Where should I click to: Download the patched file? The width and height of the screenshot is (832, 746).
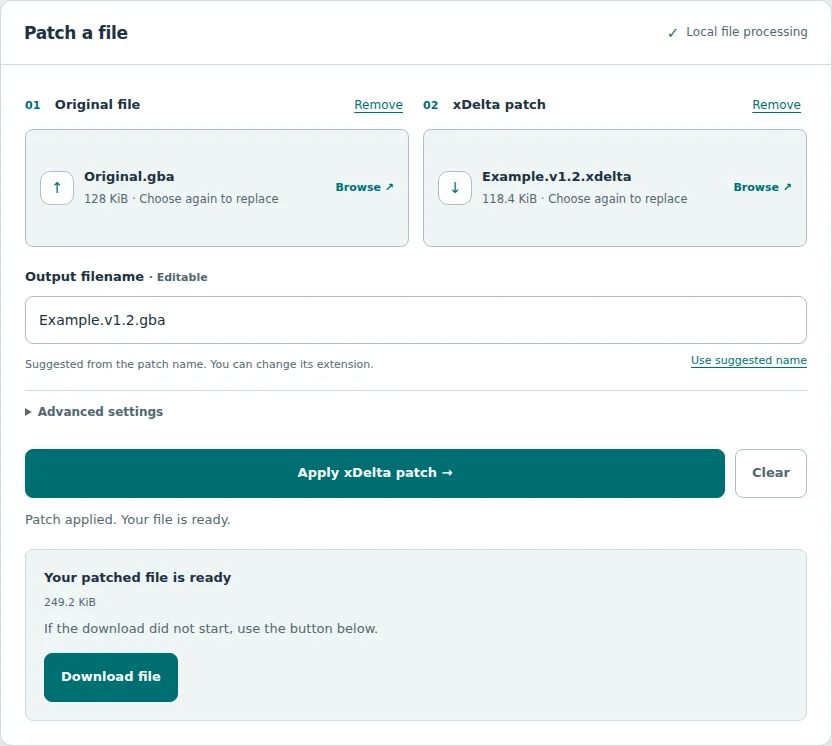(x=111, y=677)
